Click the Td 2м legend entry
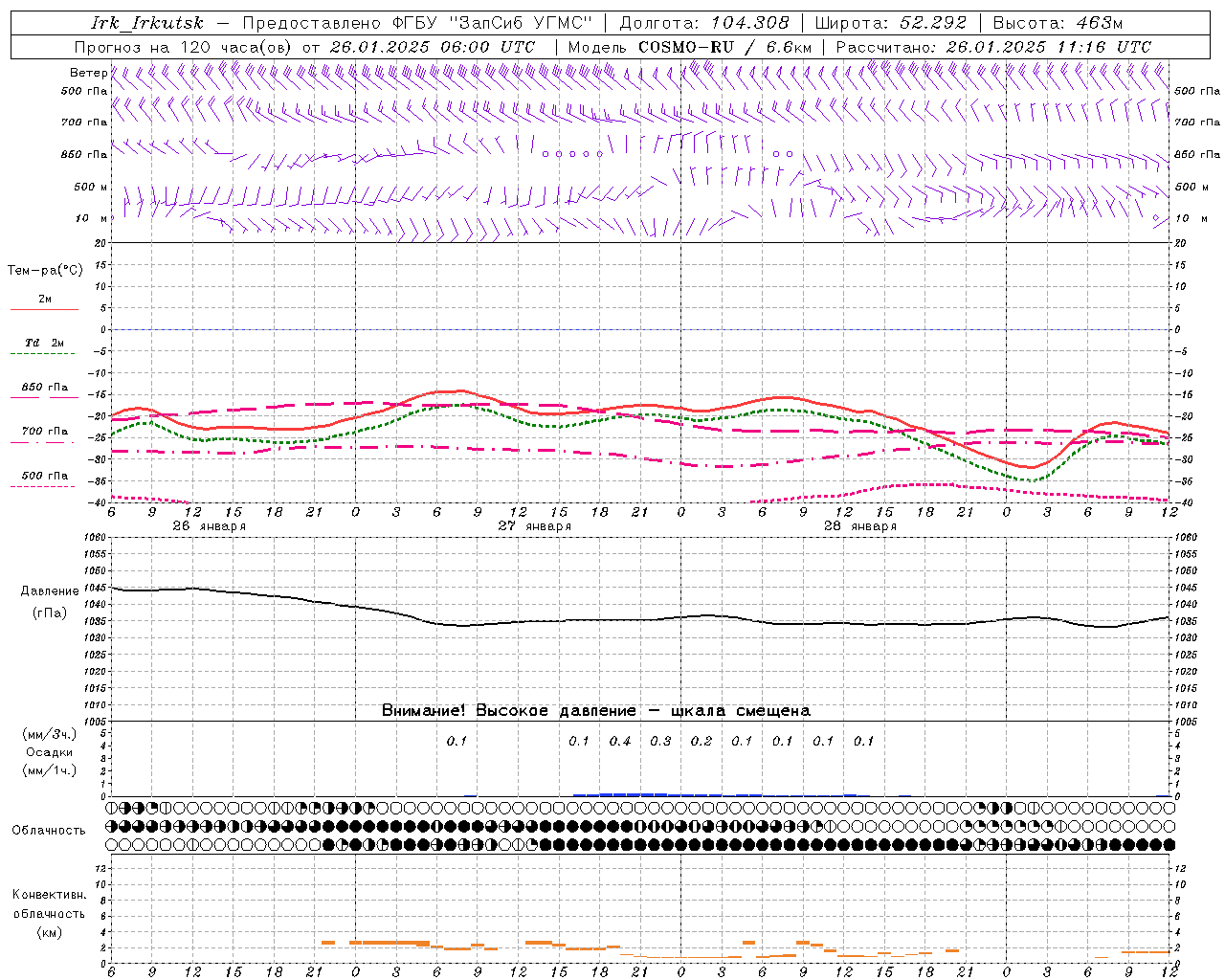 point(45,343)
